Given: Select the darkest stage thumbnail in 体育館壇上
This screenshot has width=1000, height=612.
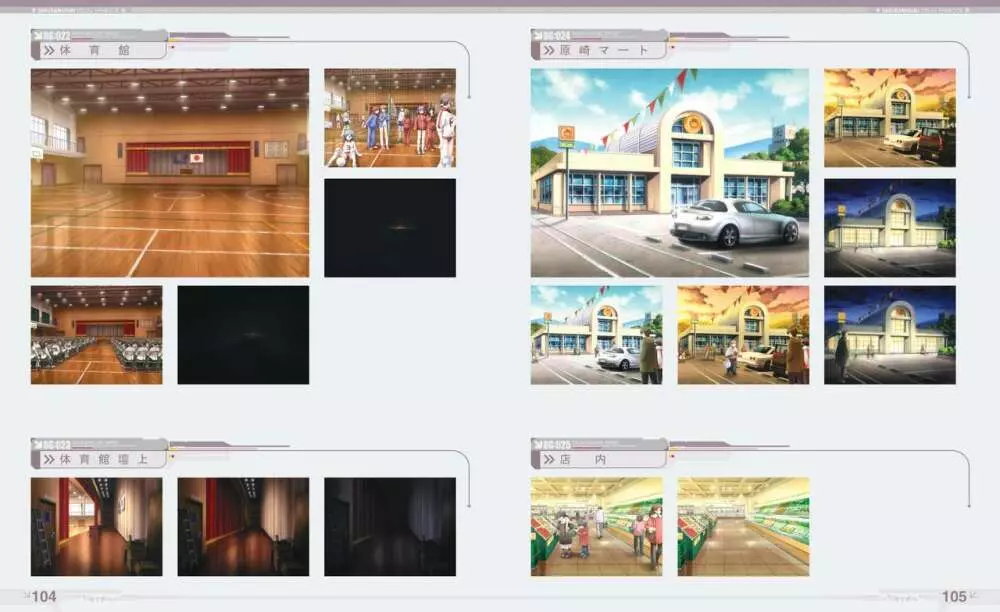Looking at the screenshot, I should [x=389, y=525].
